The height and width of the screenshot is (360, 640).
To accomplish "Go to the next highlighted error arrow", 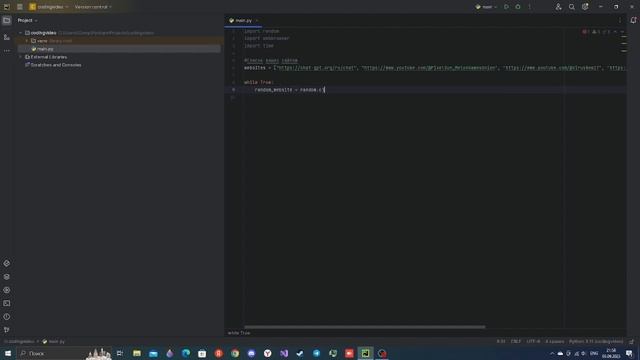I will click(x=622, y=32).
